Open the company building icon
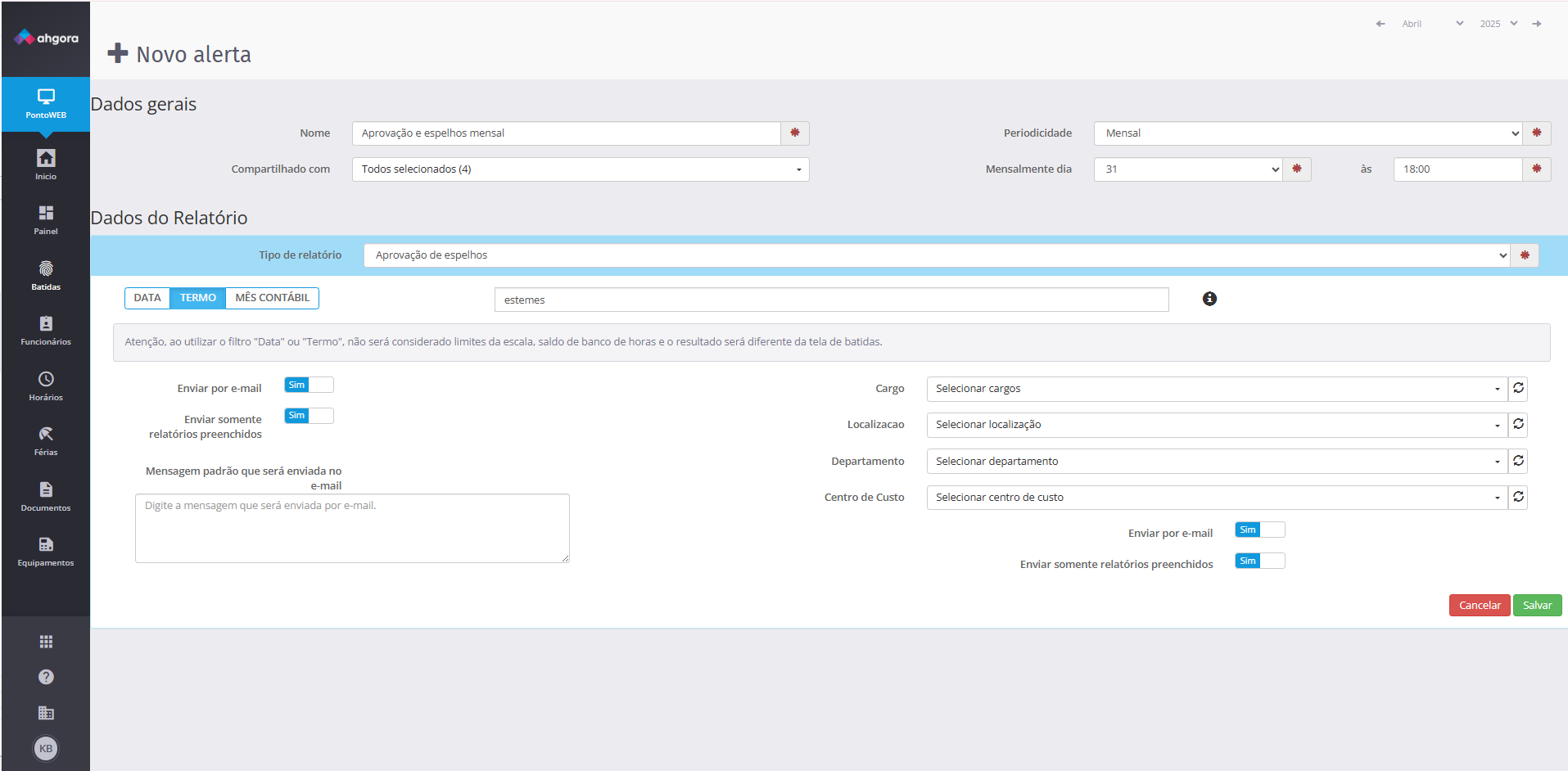Viewport: 1568px width, 771px height. point(46,713)
